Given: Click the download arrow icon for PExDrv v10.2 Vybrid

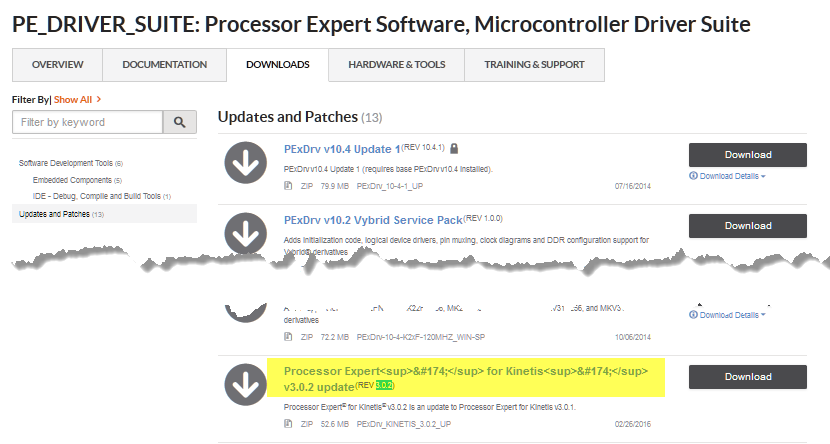Looking at the screenshot, I should tap(244, 233).
